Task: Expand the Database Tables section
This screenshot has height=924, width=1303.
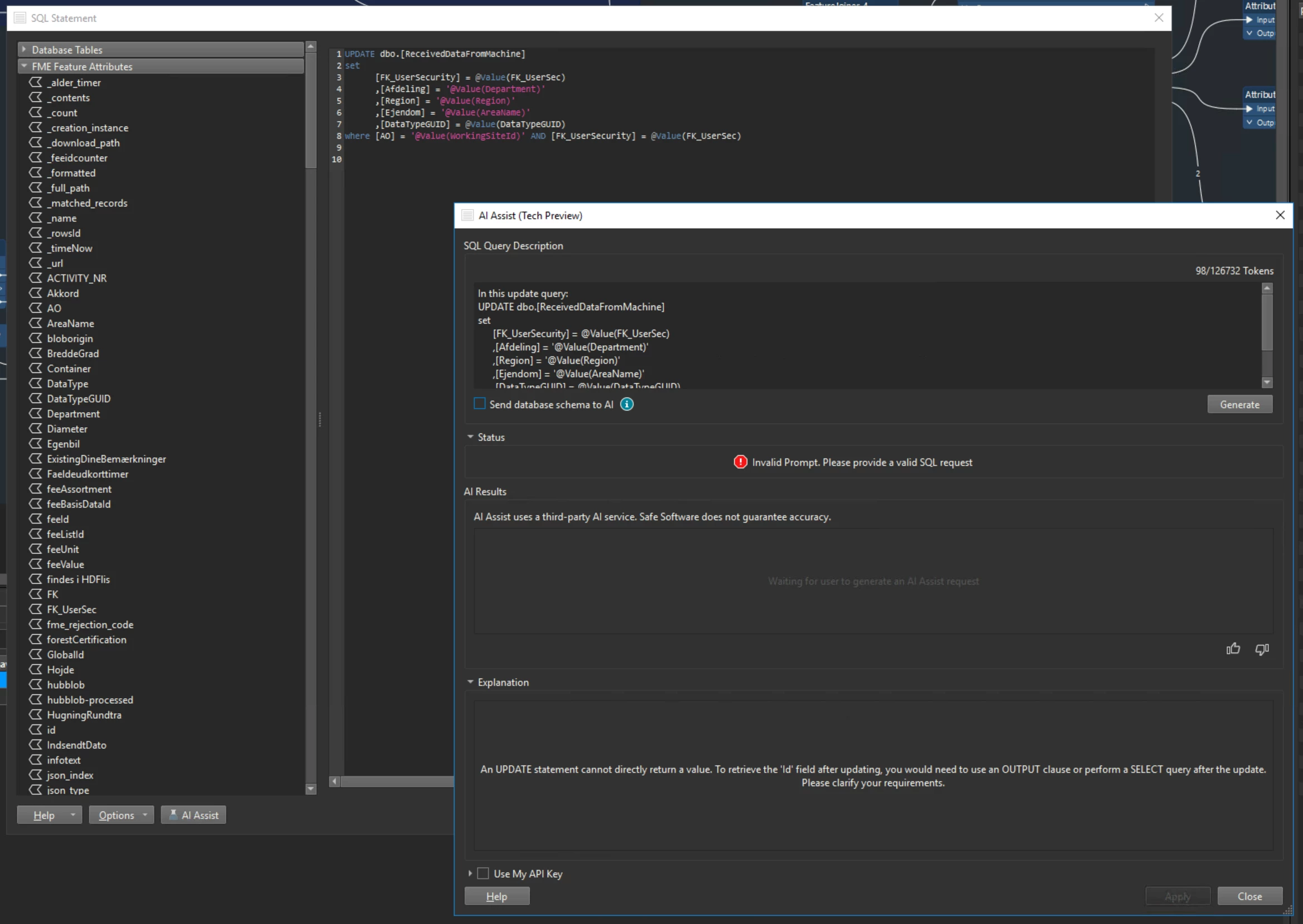Action: 24,50
